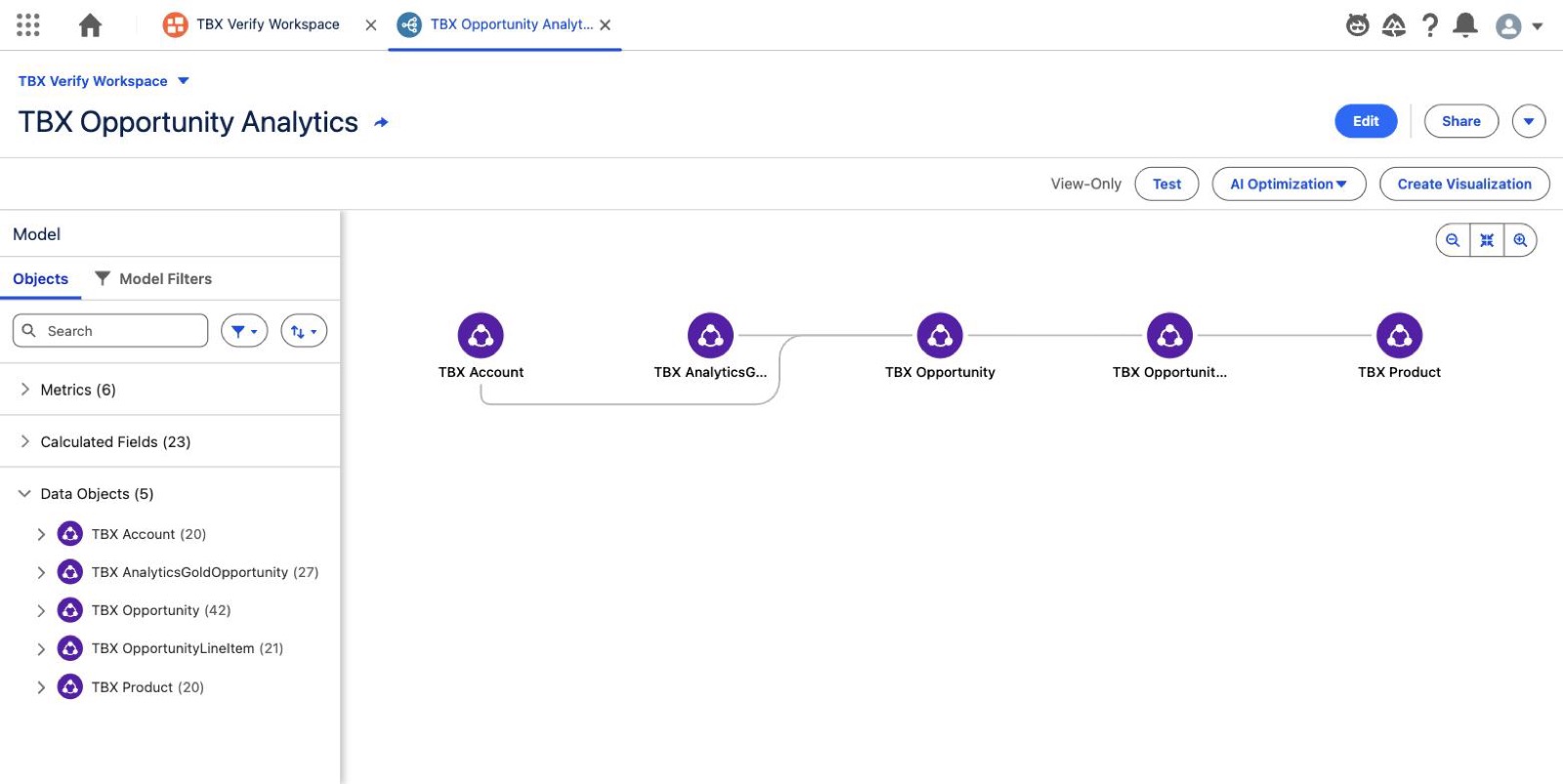The image size is (1563, 784).
Task: Open the sort dropdown next to Search
Action: 304,331
